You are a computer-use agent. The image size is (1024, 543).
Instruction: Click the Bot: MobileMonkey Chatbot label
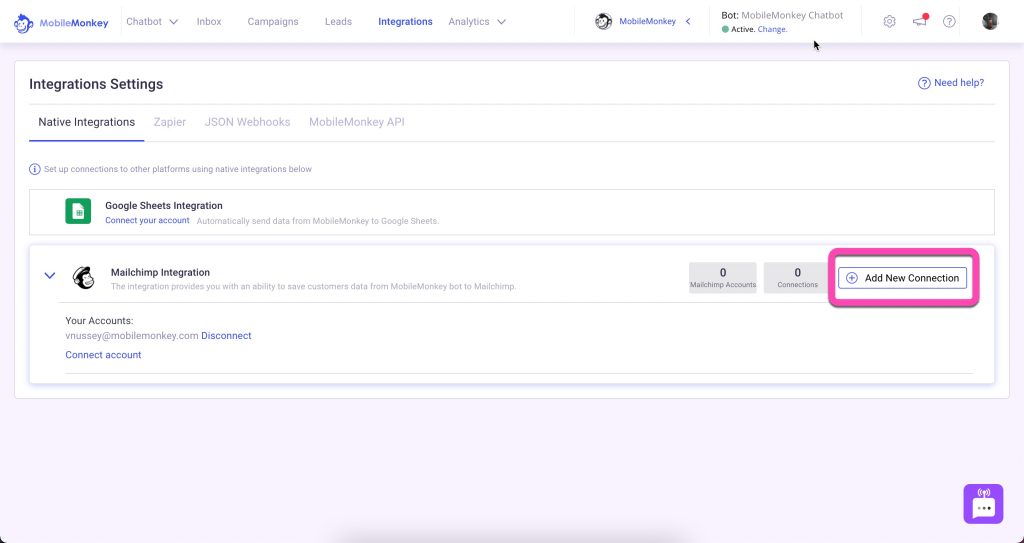(x=782, y=15)
